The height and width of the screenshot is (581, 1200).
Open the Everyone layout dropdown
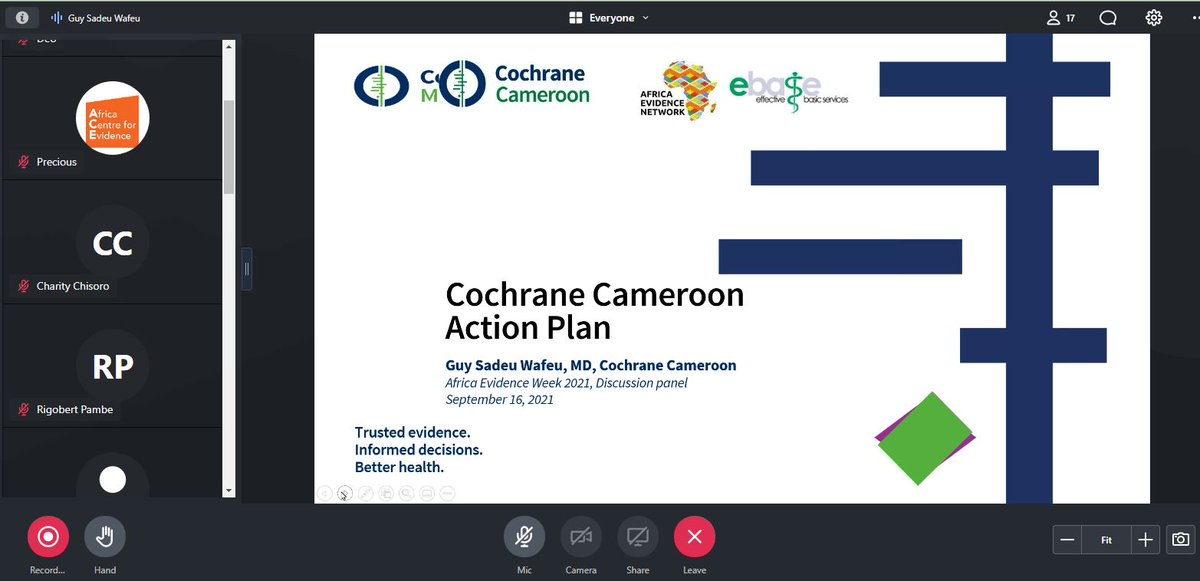coord(608,17)
